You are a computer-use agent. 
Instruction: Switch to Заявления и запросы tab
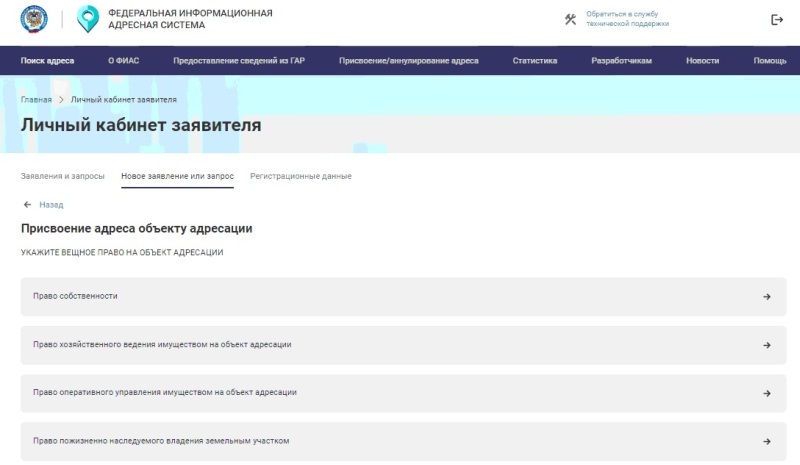[x=63, y=176]
